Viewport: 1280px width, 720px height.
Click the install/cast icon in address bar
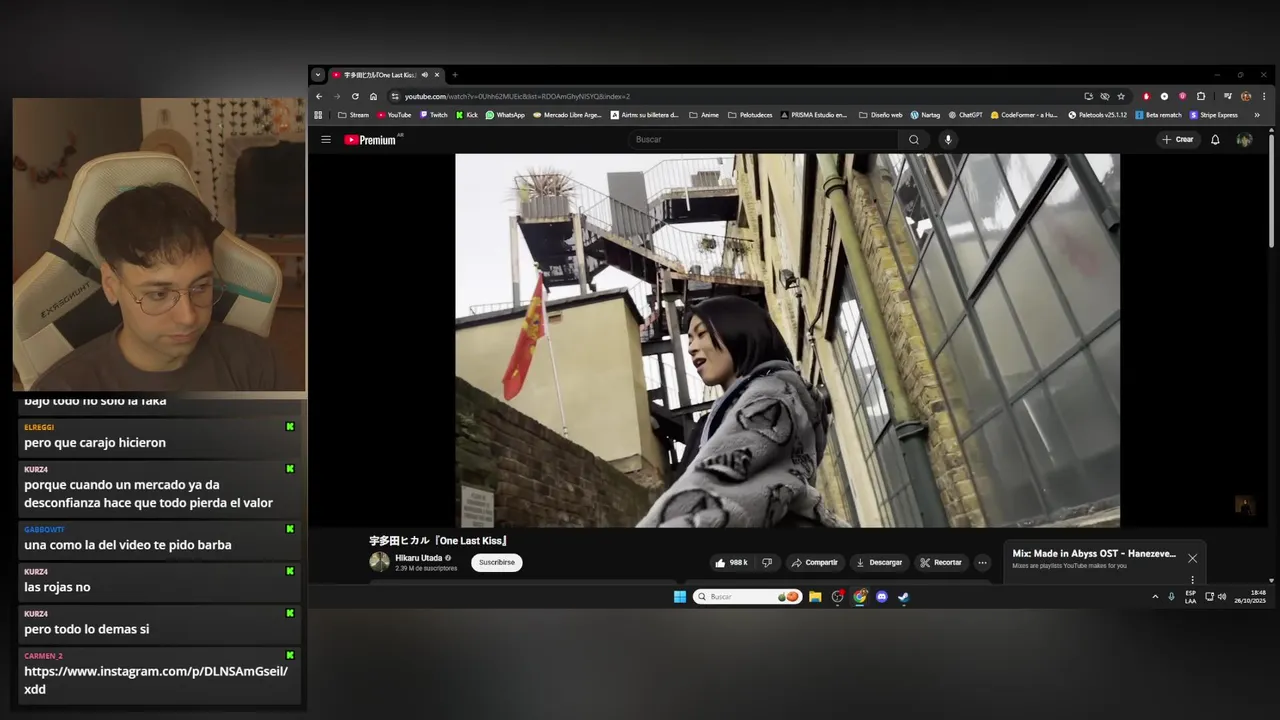point(1088,96)
